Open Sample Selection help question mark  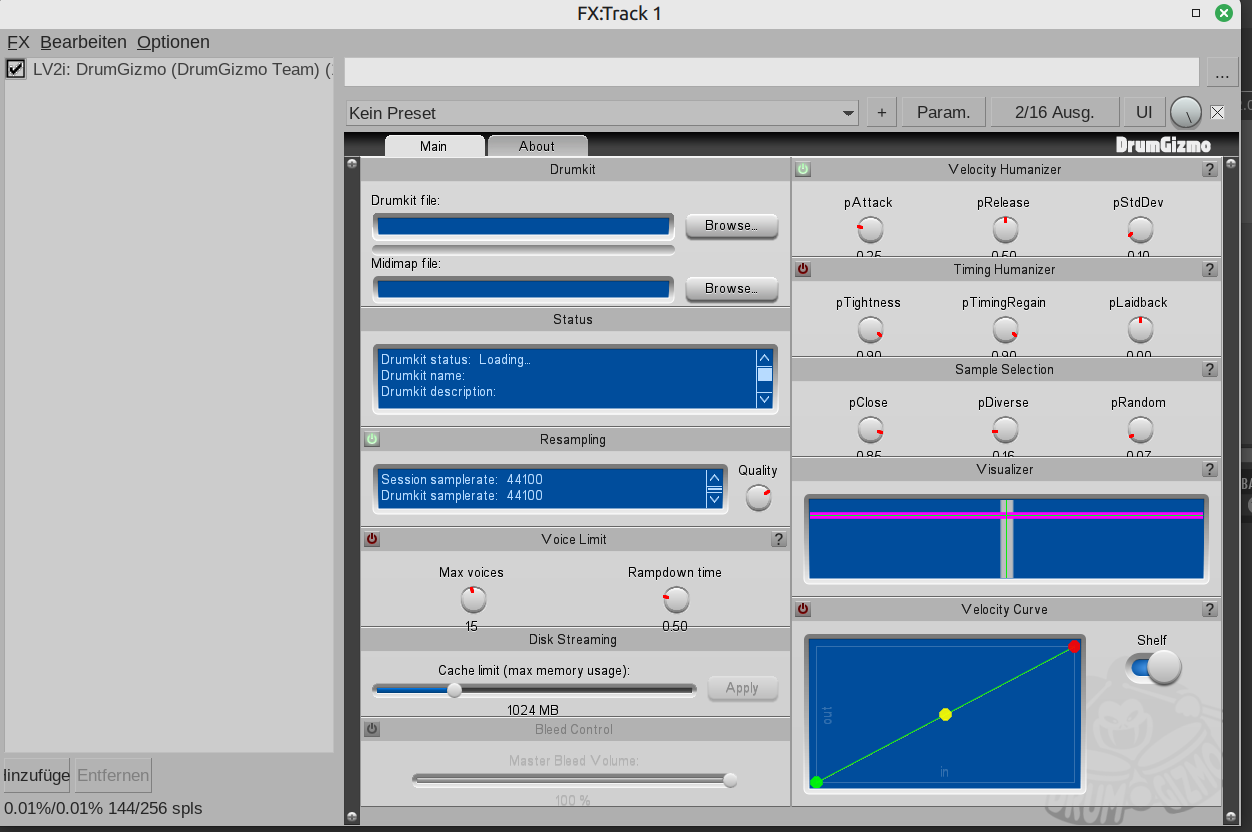click(1209, 370)
